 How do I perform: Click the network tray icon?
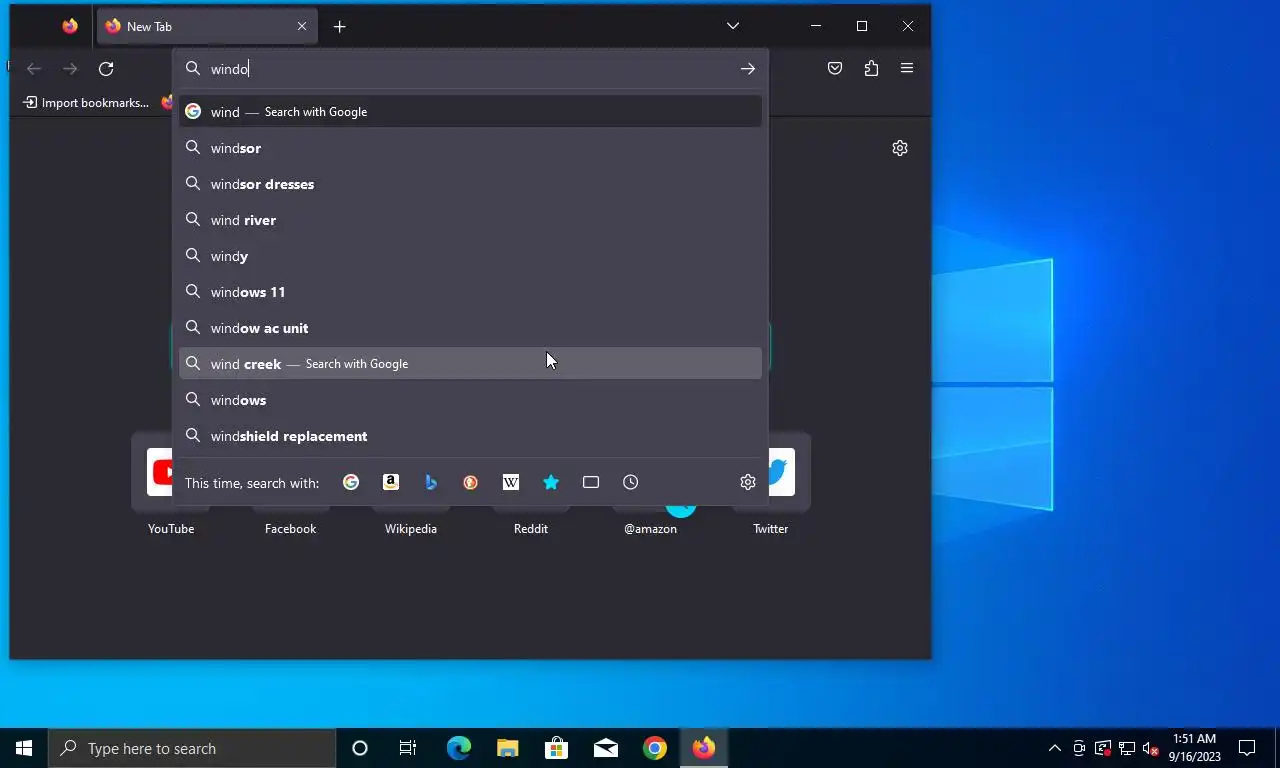[x=1127, y=748]
